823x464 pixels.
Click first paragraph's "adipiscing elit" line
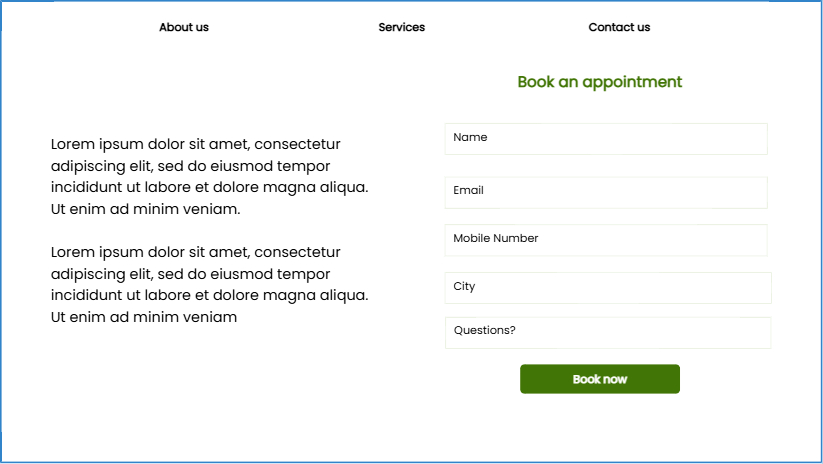(190, 166)
